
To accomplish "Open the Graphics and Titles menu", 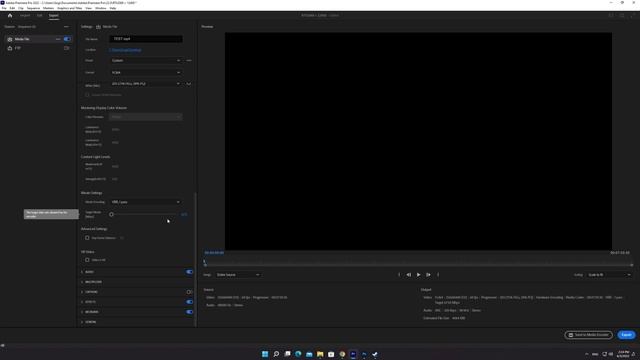I will (x=69, y=8).
